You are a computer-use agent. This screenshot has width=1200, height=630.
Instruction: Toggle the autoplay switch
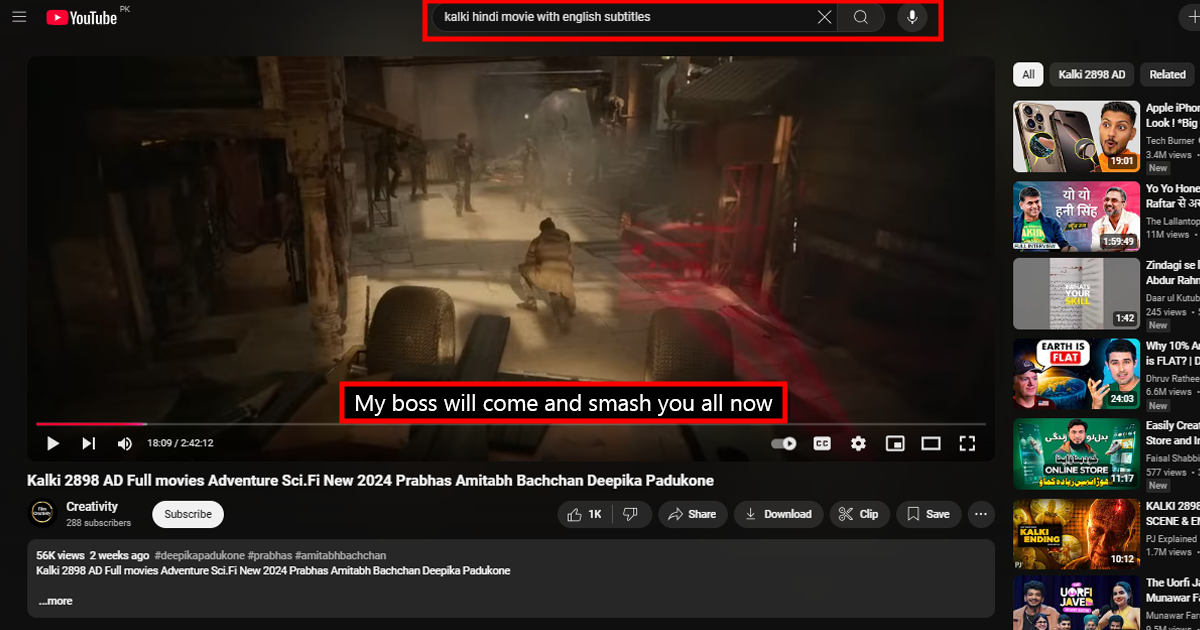coord(784,443)
